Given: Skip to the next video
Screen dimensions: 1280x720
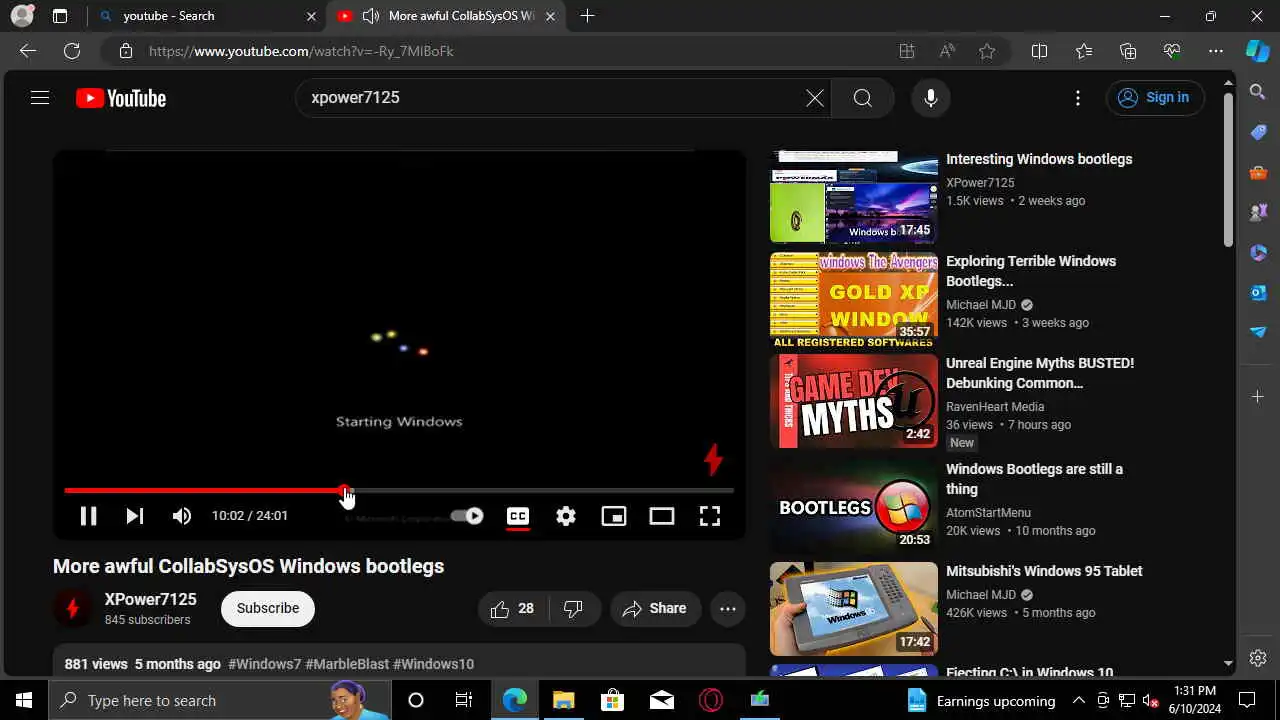Looking at the screenshot, I should point(134,516).
